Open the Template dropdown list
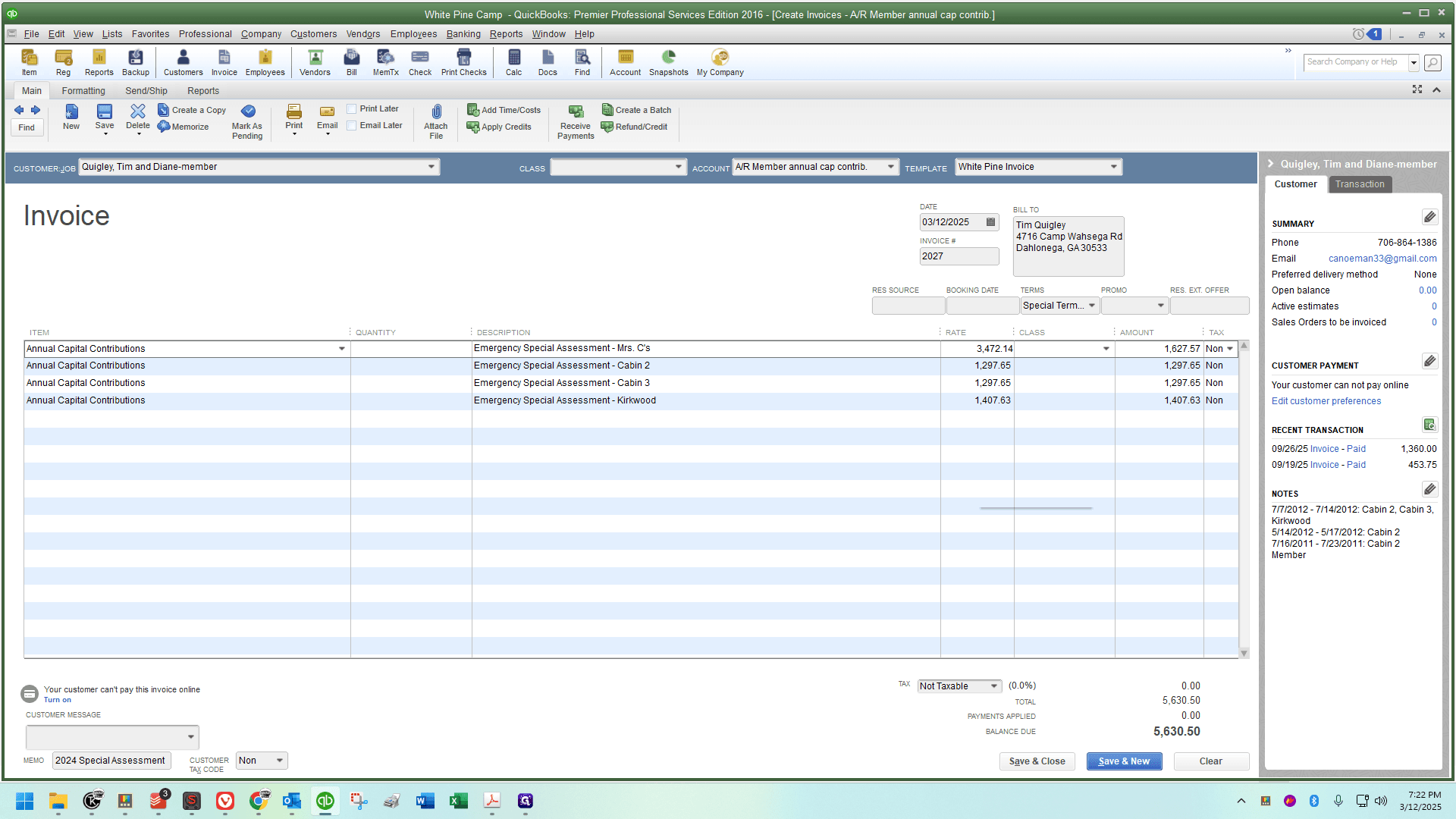Viewport: 1456px width, 819px height. click(1113, 167)
